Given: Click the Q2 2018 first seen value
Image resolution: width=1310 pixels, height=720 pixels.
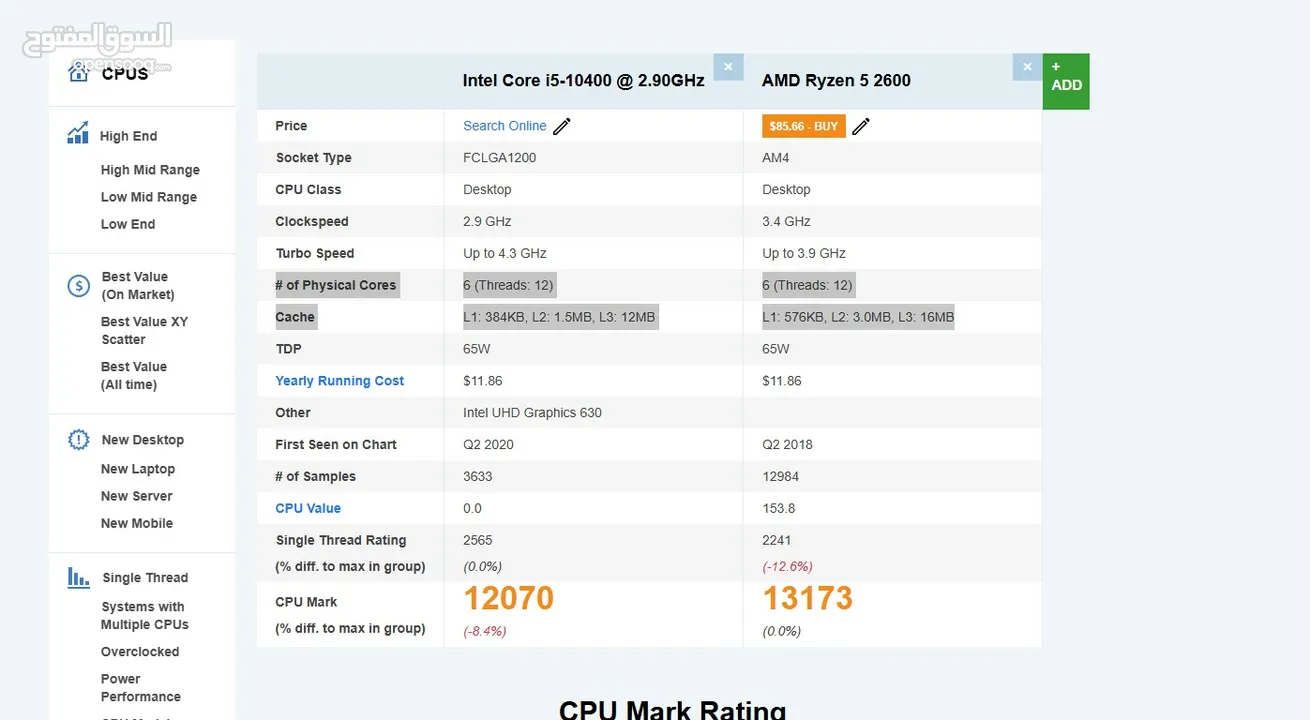Looking at the screenshot, I should tap(787, 445).
